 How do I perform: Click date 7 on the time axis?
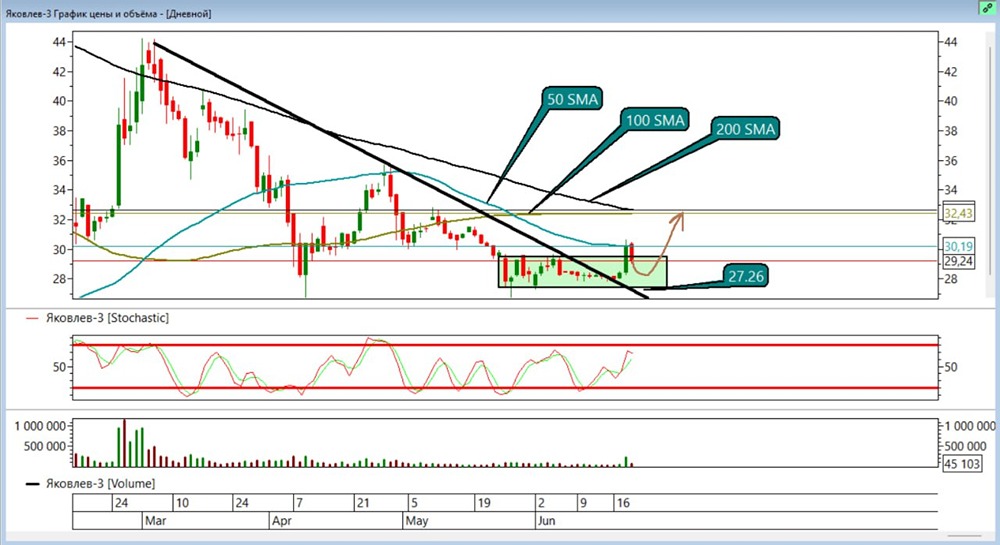coord(300,503)
